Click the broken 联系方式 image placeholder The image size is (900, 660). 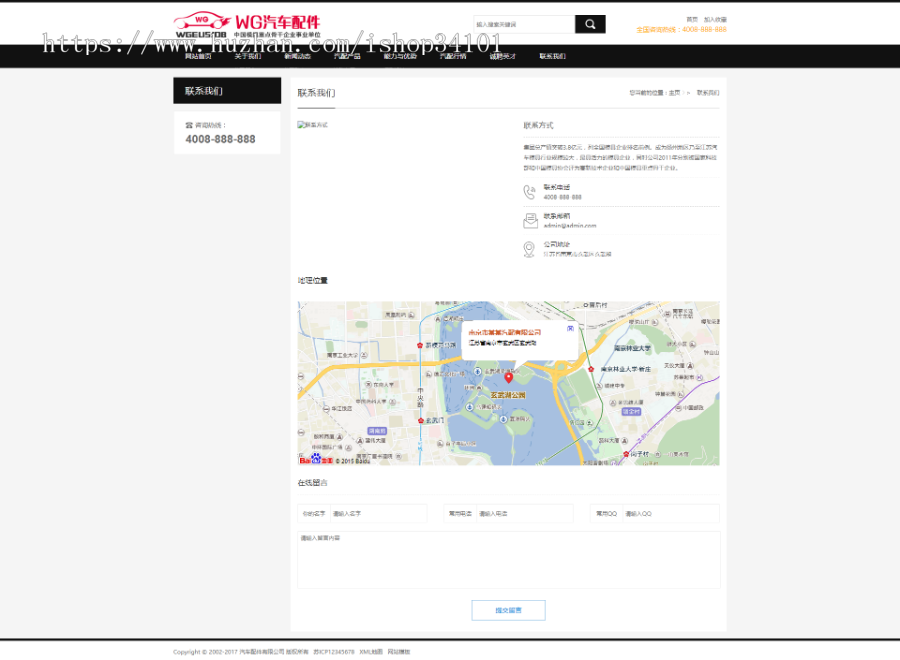(312, 125)
